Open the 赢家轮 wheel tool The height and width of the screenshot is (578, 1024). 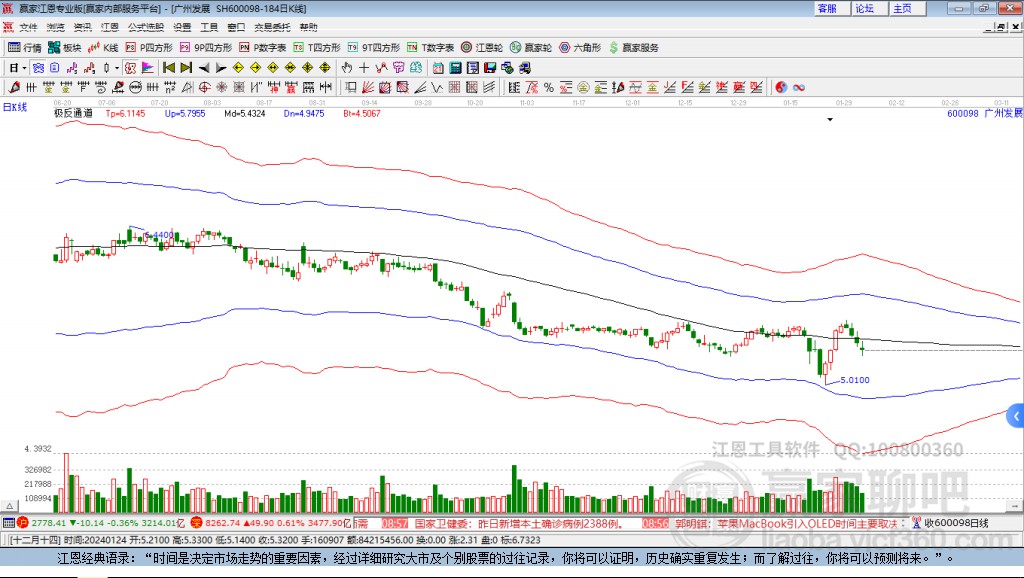(531, 48)
